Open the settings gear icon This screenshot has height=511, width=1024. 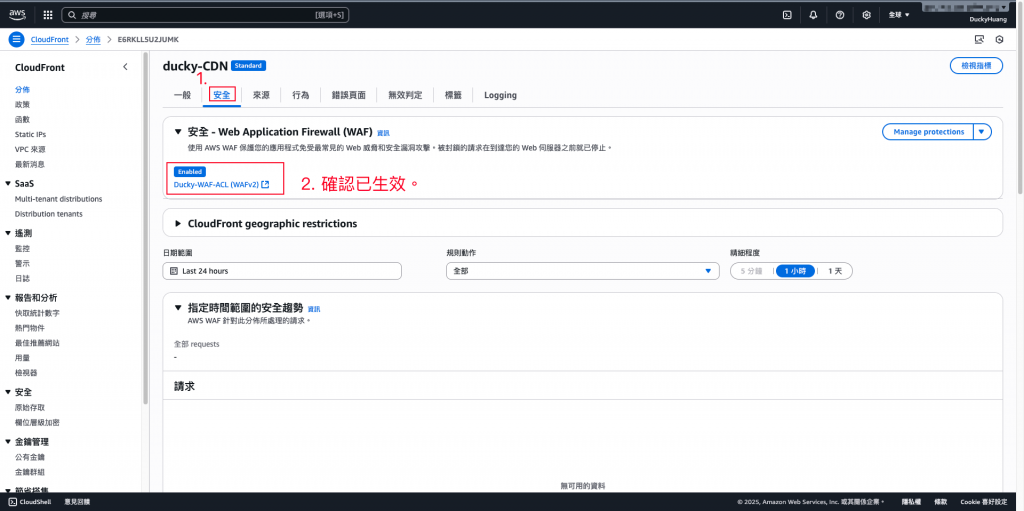click(867, 14)
